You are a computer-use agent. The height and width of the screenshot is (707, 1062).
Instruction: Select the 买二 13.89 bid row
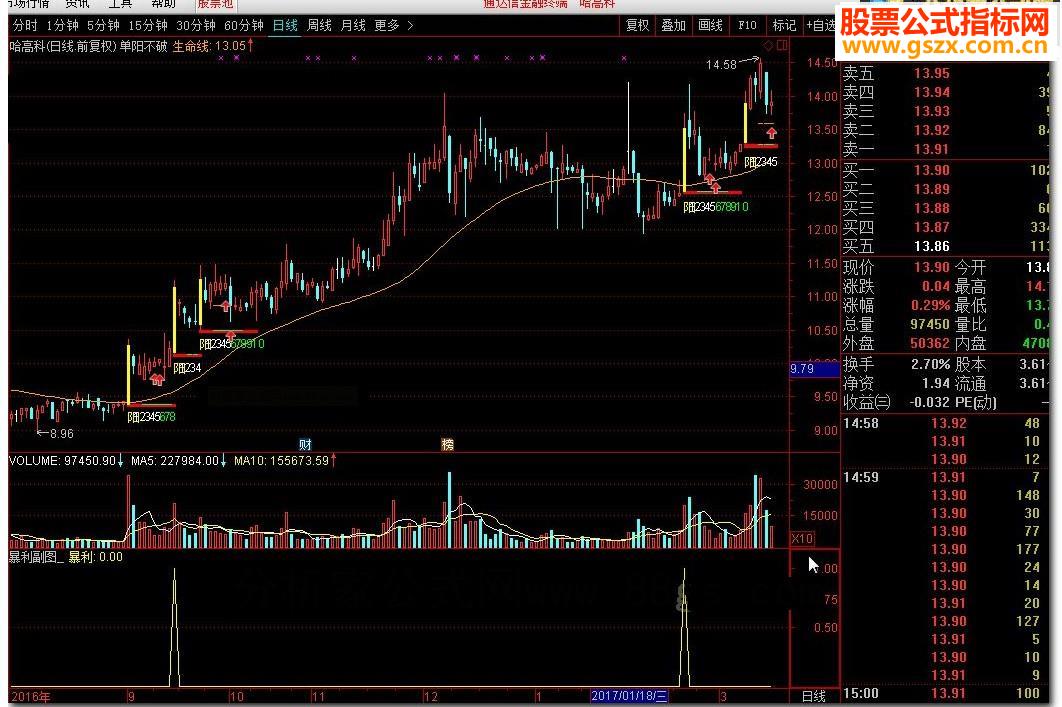click(x=944, y=190)
